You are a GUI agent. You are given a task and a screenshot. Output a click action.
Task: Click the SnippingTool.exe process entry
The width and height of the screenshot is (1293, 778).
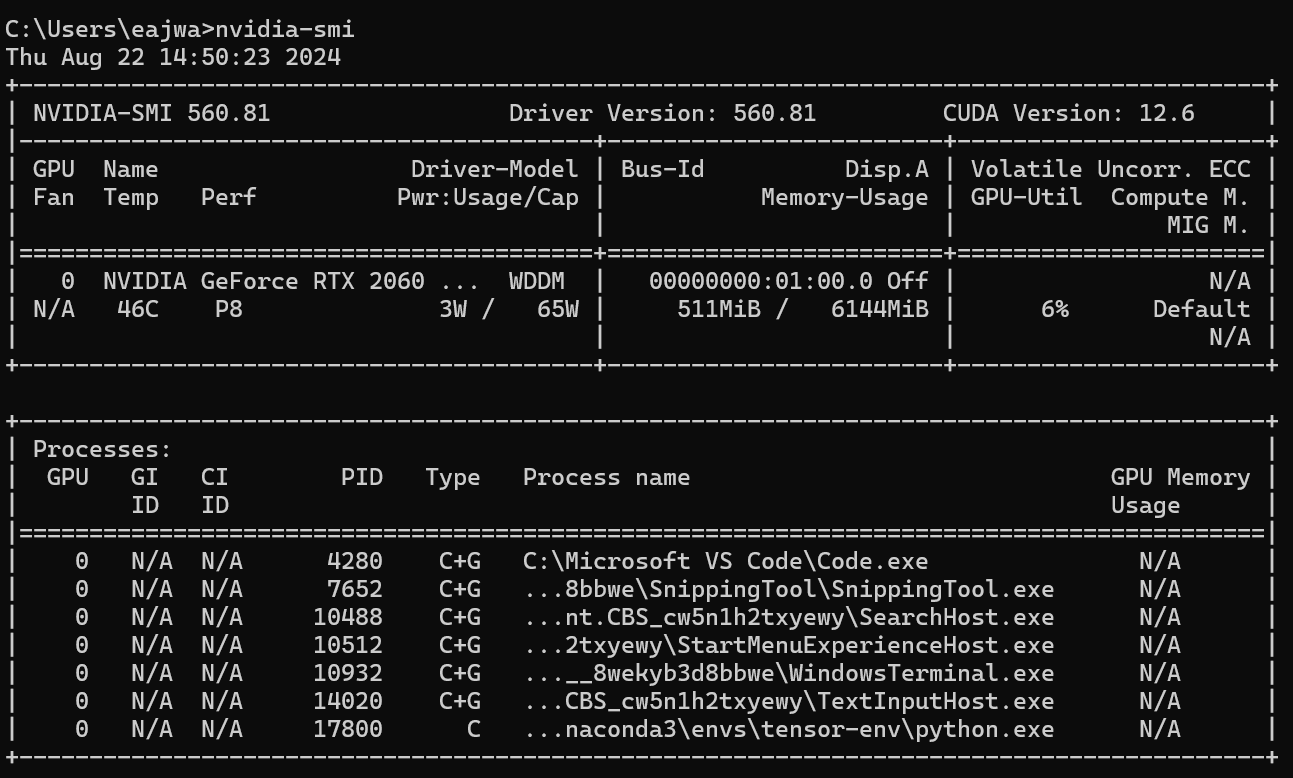point(788,589)
